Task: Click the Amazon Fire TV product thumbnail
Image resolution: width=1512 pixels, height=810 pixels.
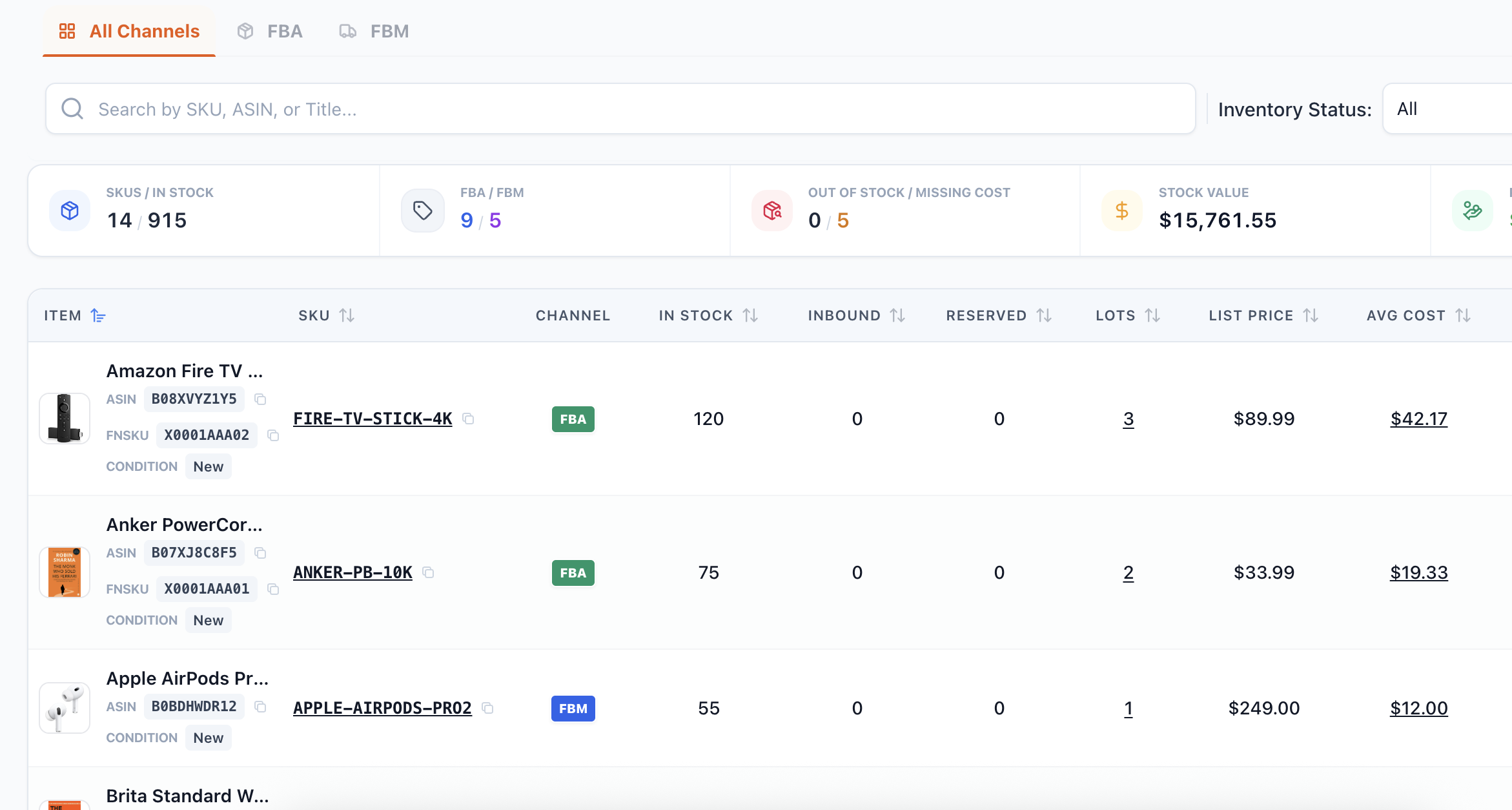Action: (x=65, y=418)
